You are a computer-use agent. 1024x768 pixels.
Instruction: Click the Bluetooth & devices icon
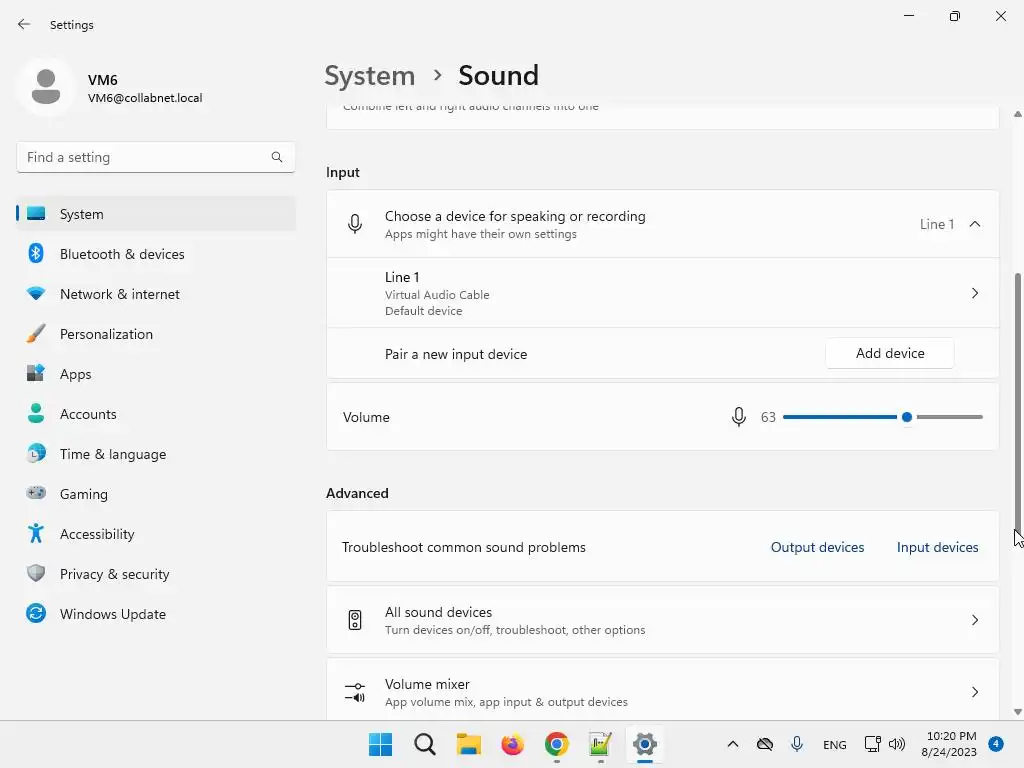[x=36, y=254]
